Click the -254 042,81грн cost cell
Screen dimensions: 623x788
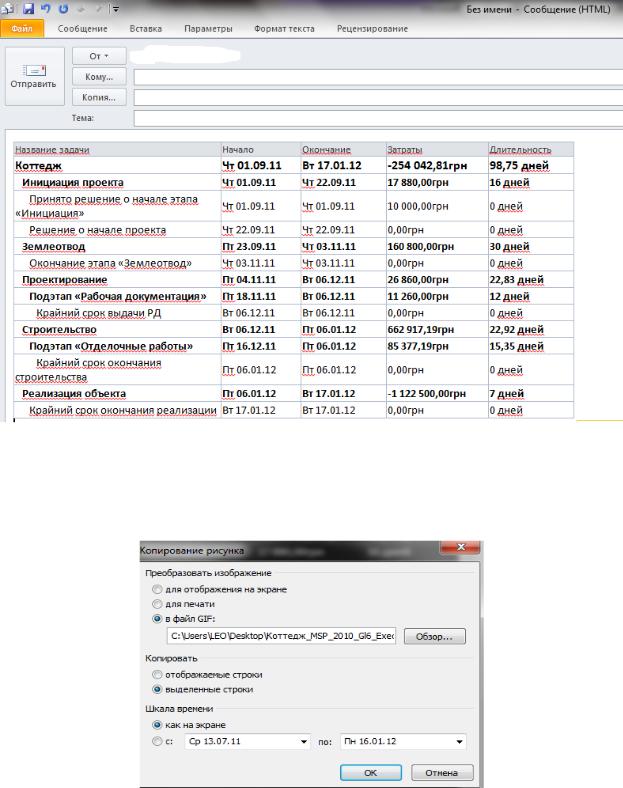click(437, 165)
